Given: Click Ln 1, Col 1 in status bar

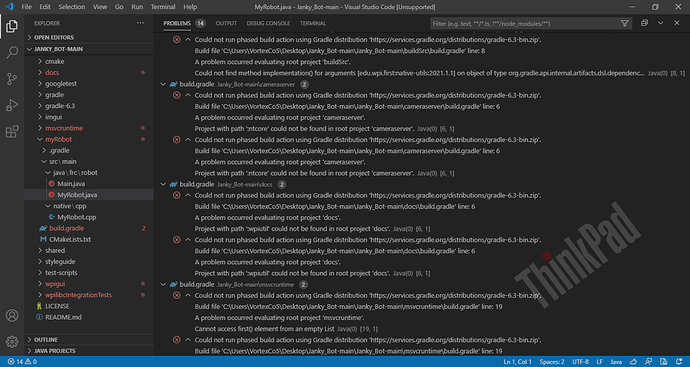Looking at the screenshot, I should pyautogui.click(x=518, y=362).
